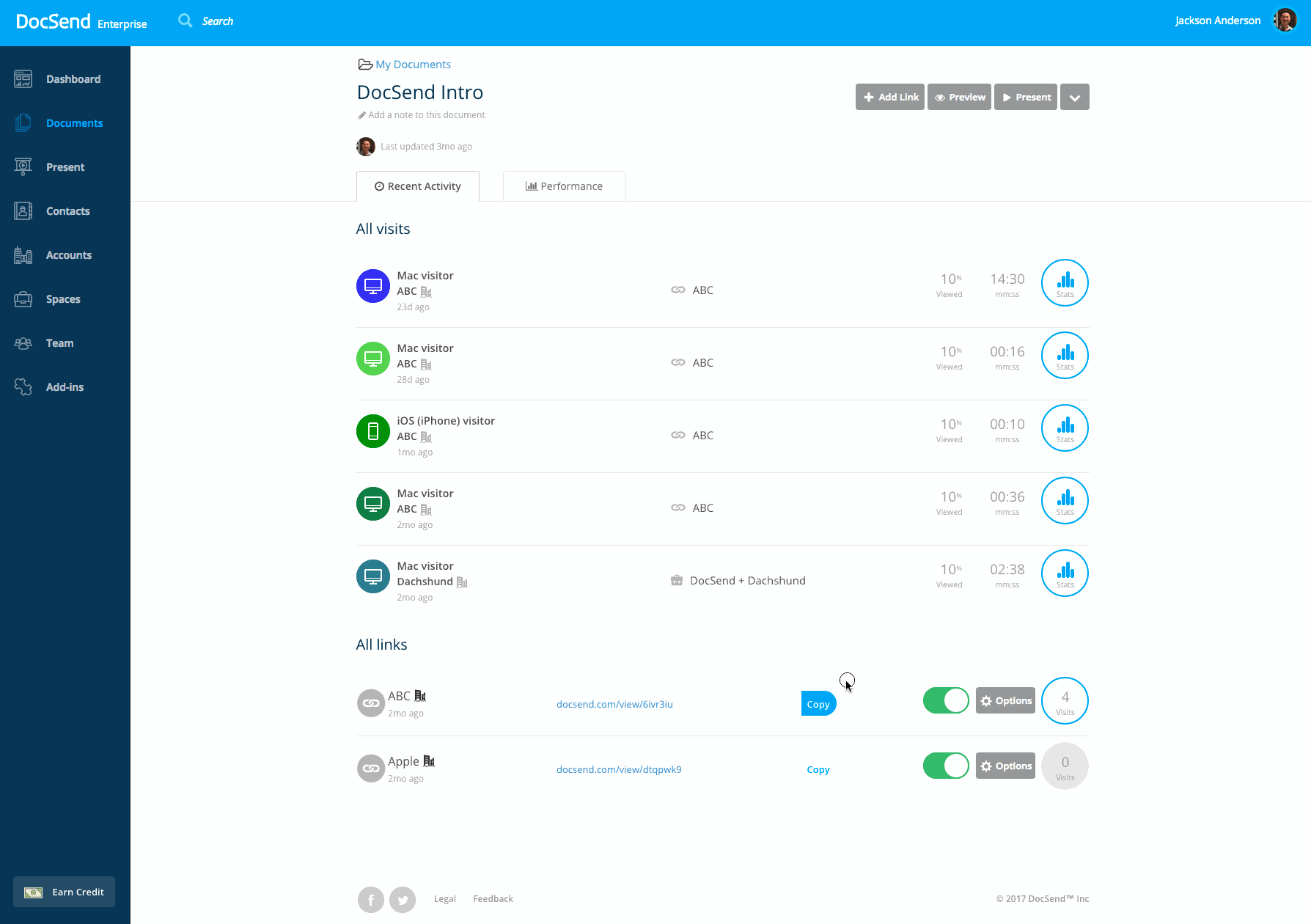Open the My Documents breadcrumb link
Screen dimensions: 1311x924
tap(413, 65)
